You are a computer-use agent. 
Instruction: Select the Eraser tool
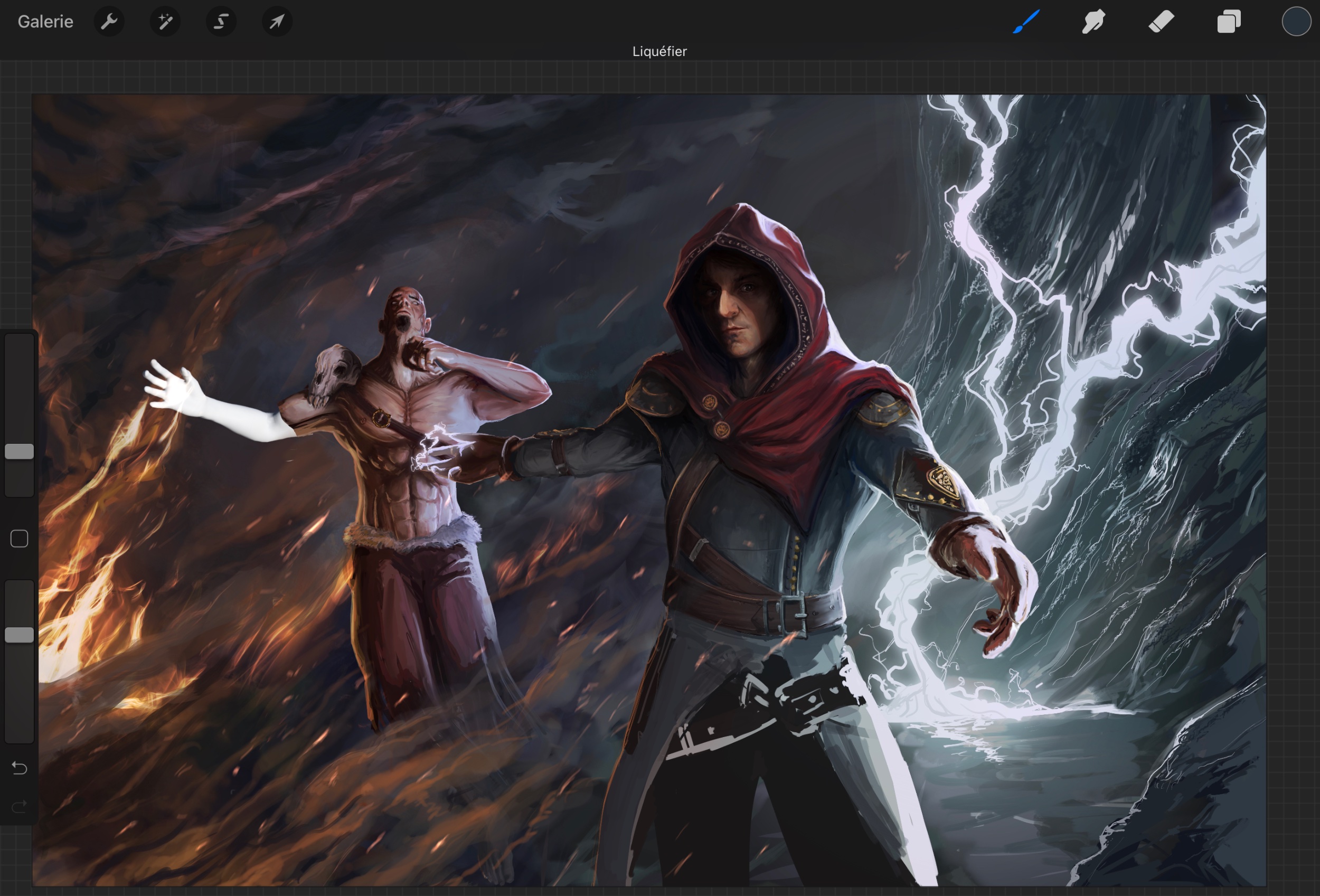coord(1161,22)
